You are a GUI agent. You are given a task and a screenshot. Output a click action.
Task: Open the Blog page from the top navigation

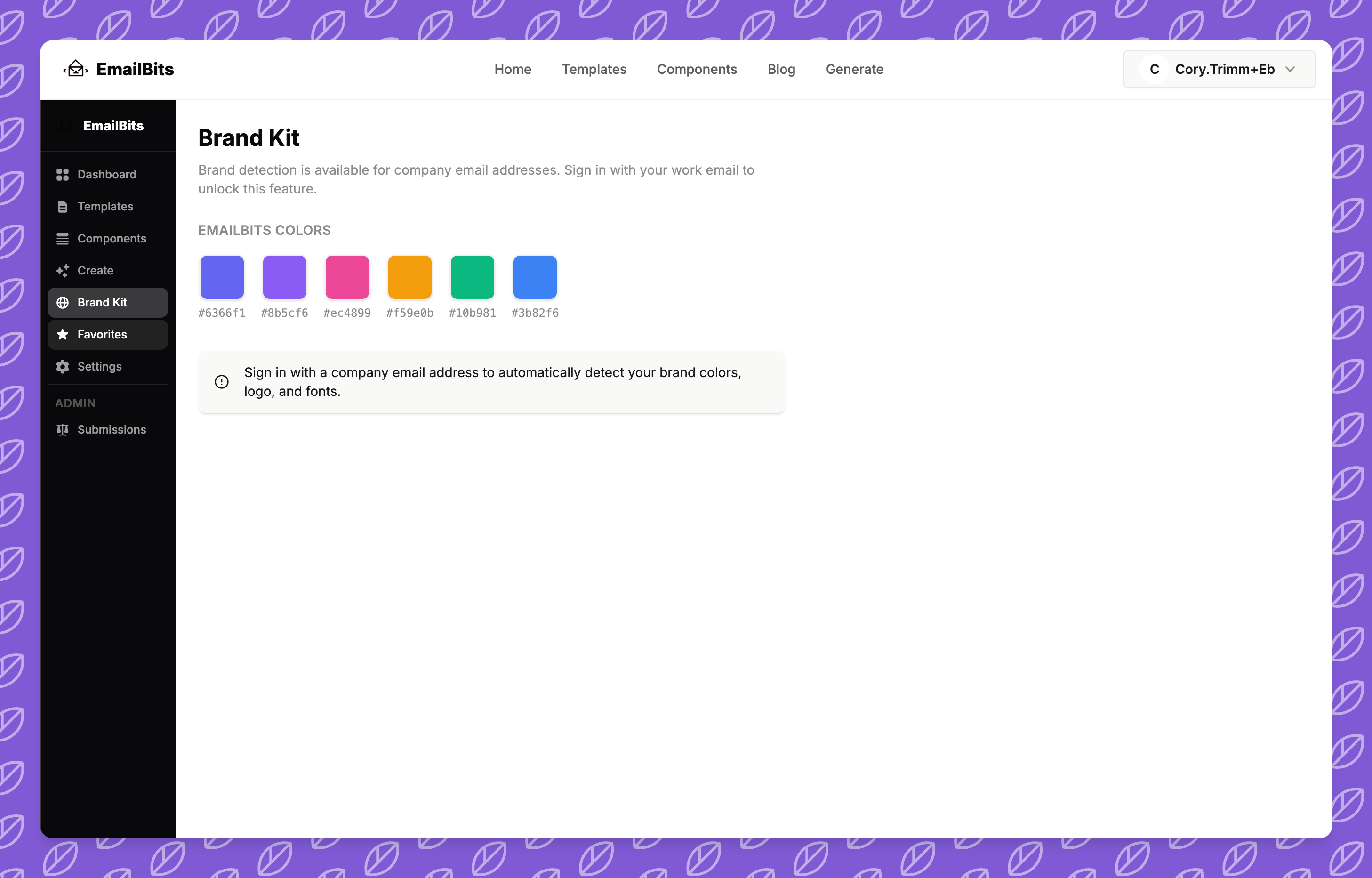click(781, 69)
